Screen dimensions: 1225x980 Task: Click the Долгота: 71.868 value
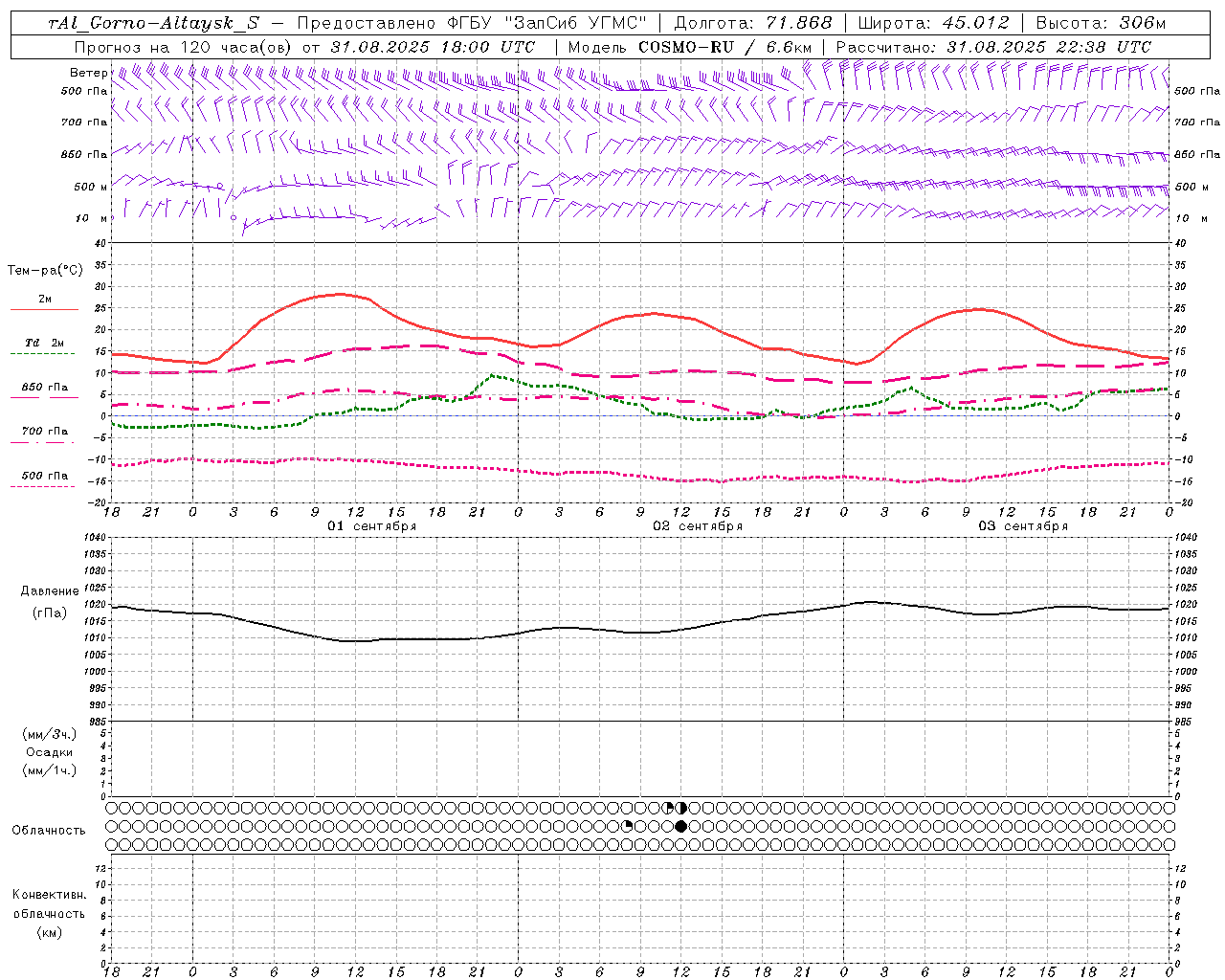pos(753,23)
